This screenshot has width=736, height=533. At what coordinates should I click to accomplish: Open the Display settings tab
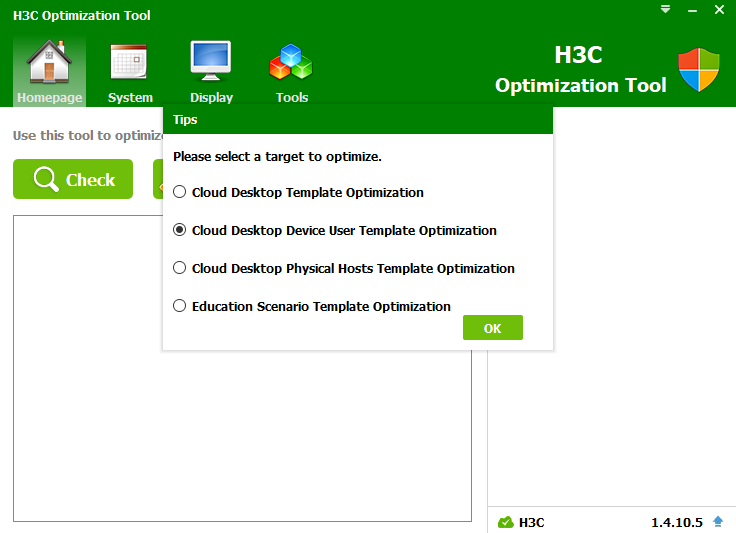point(211,71)
